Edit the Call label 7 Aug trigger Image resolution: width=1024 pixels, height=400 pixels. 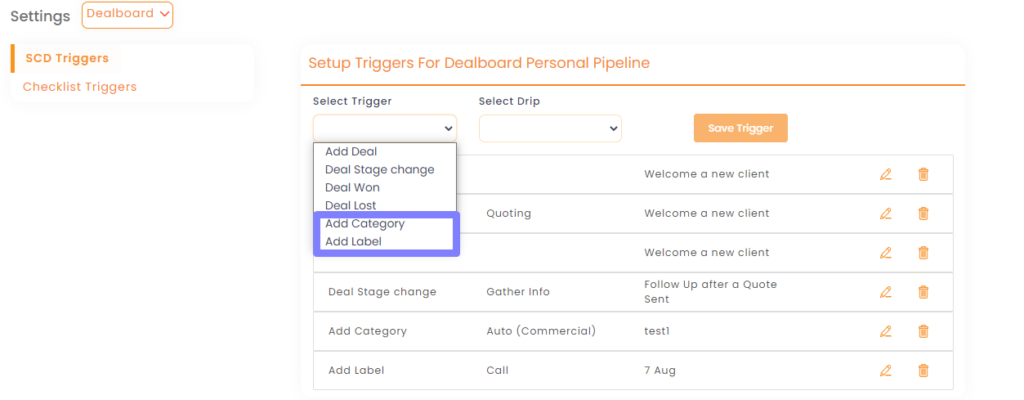(885, 370)
